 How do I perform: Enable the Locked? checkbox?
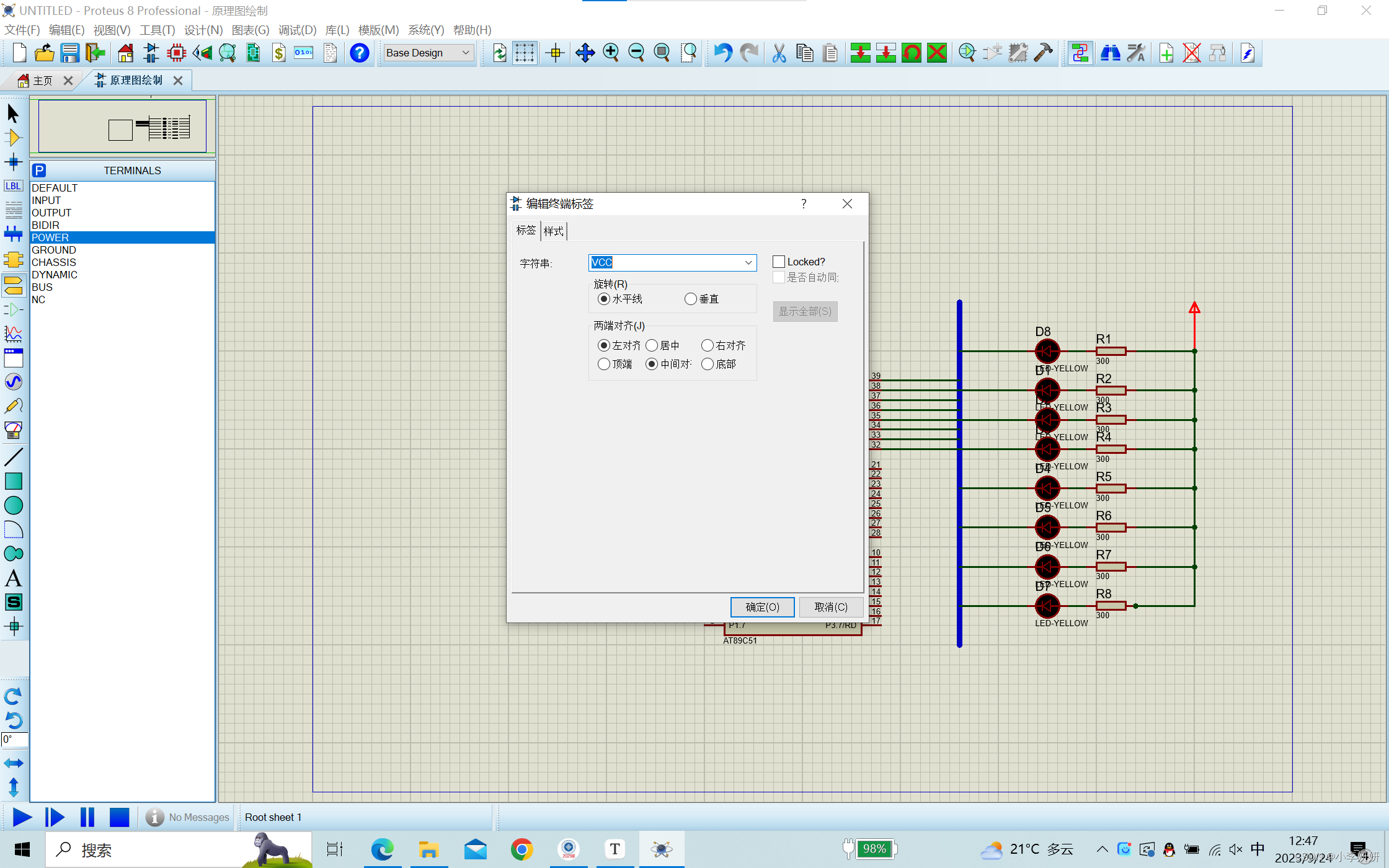(x=779, y=262)
